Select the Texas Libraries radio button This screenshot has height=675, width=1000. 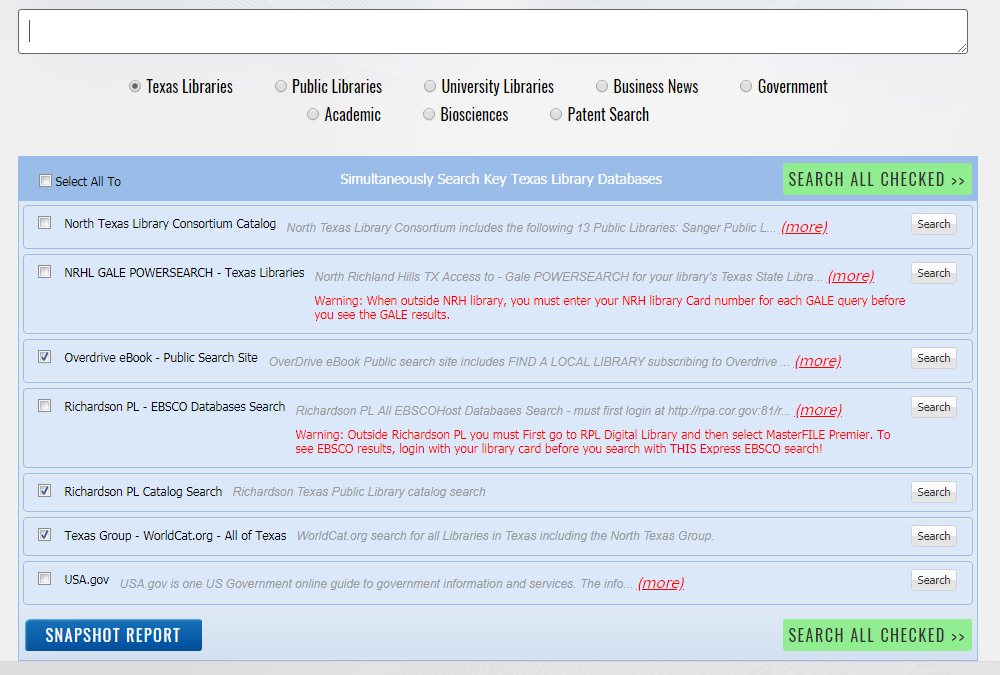click(x=135, y=86)
